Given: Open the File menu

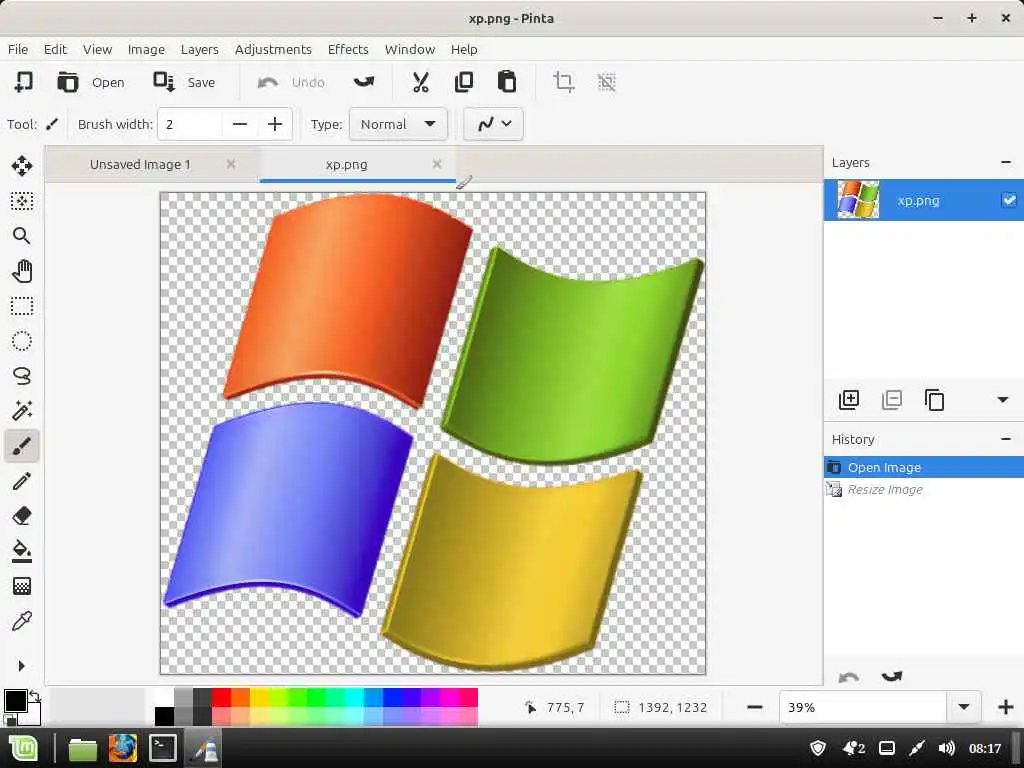Looking at the screenshot, I should click(18, 49).
